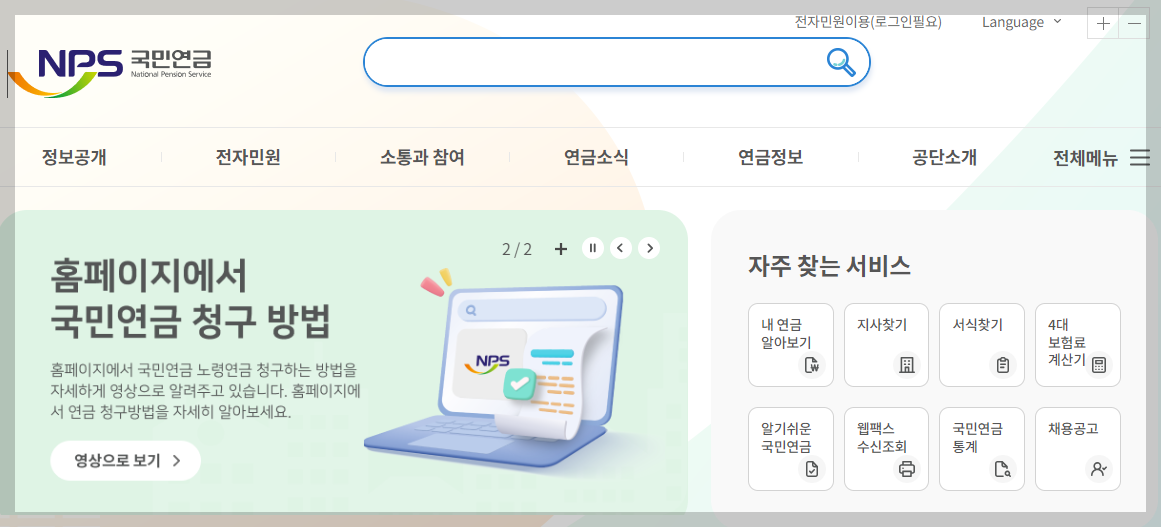Click the magnifier search icon

click(x=840, y=62)
